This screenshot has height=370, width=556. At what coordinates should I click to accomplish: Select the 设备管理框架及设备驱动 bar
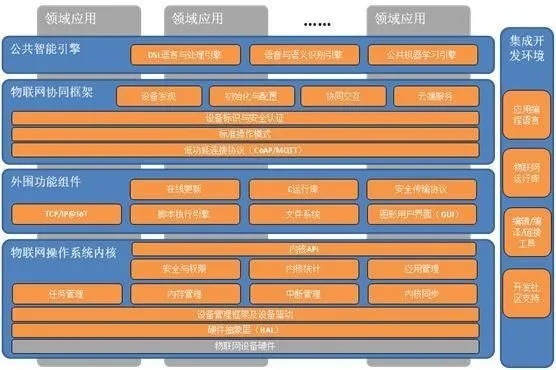pyautogui.click(x=245, y=315)
